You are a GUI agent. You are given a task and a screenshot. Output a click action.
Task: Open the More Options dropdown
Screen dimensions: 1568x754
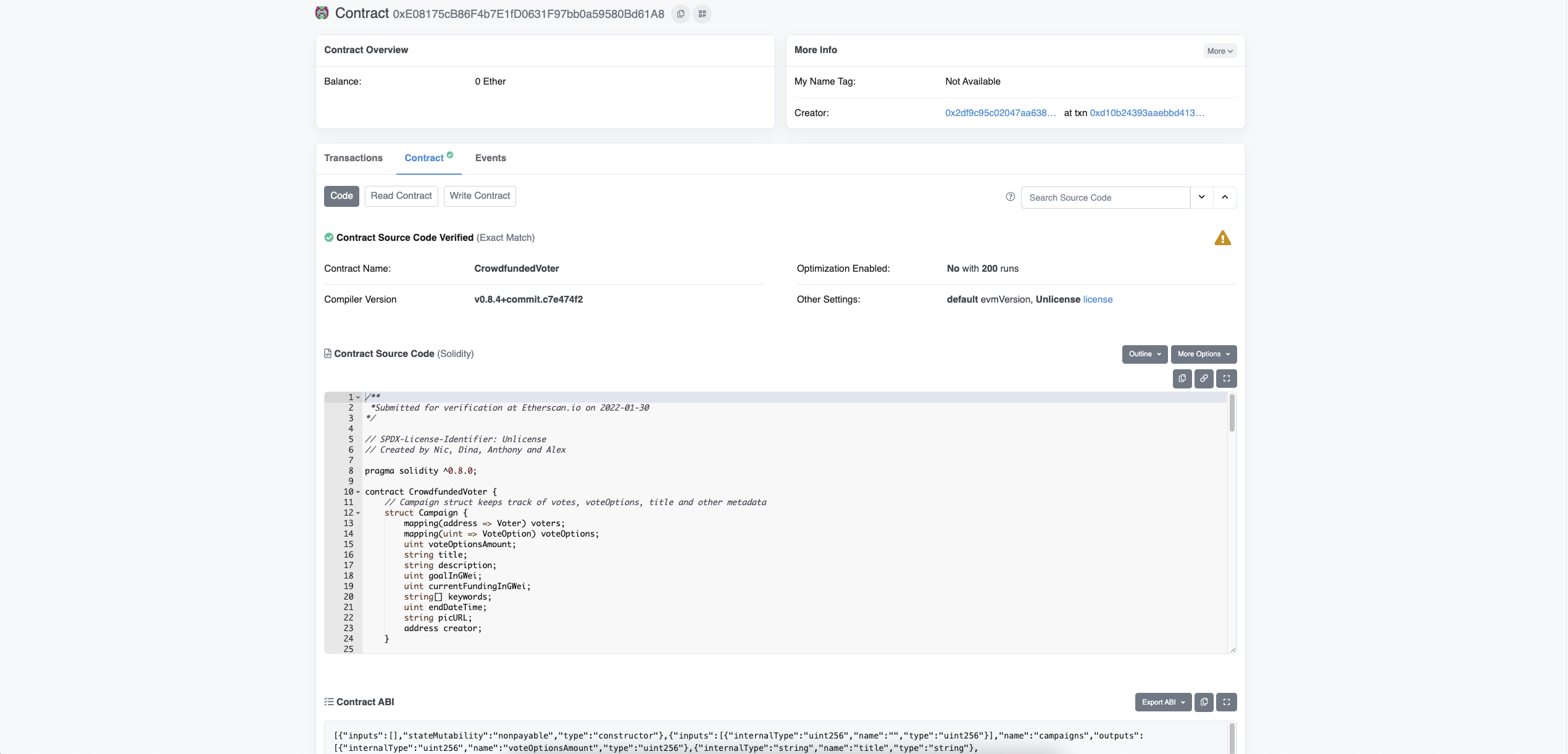coord(1203,354)
